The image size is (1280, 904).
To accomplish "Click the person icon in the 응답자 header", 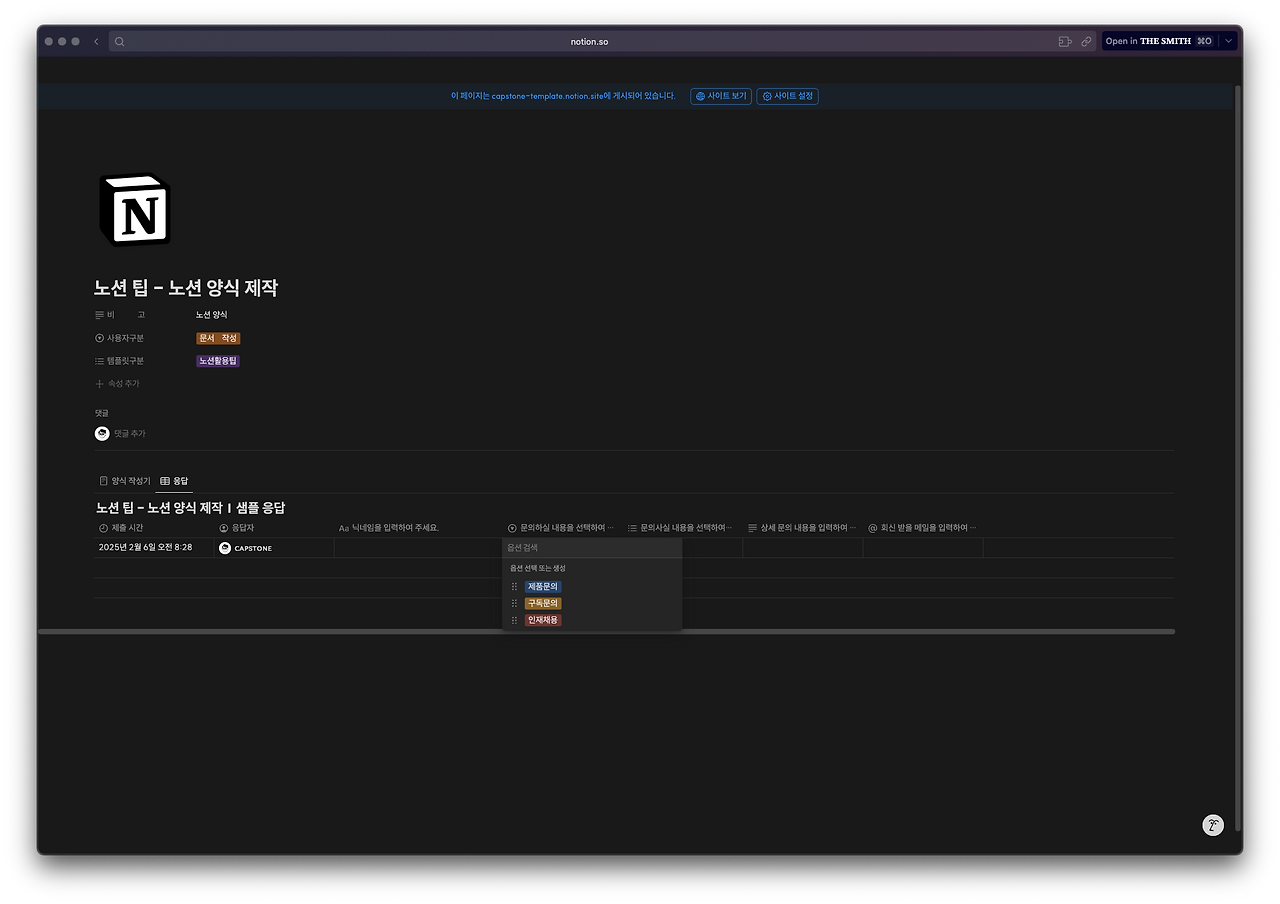I will [x=224, y=528].
